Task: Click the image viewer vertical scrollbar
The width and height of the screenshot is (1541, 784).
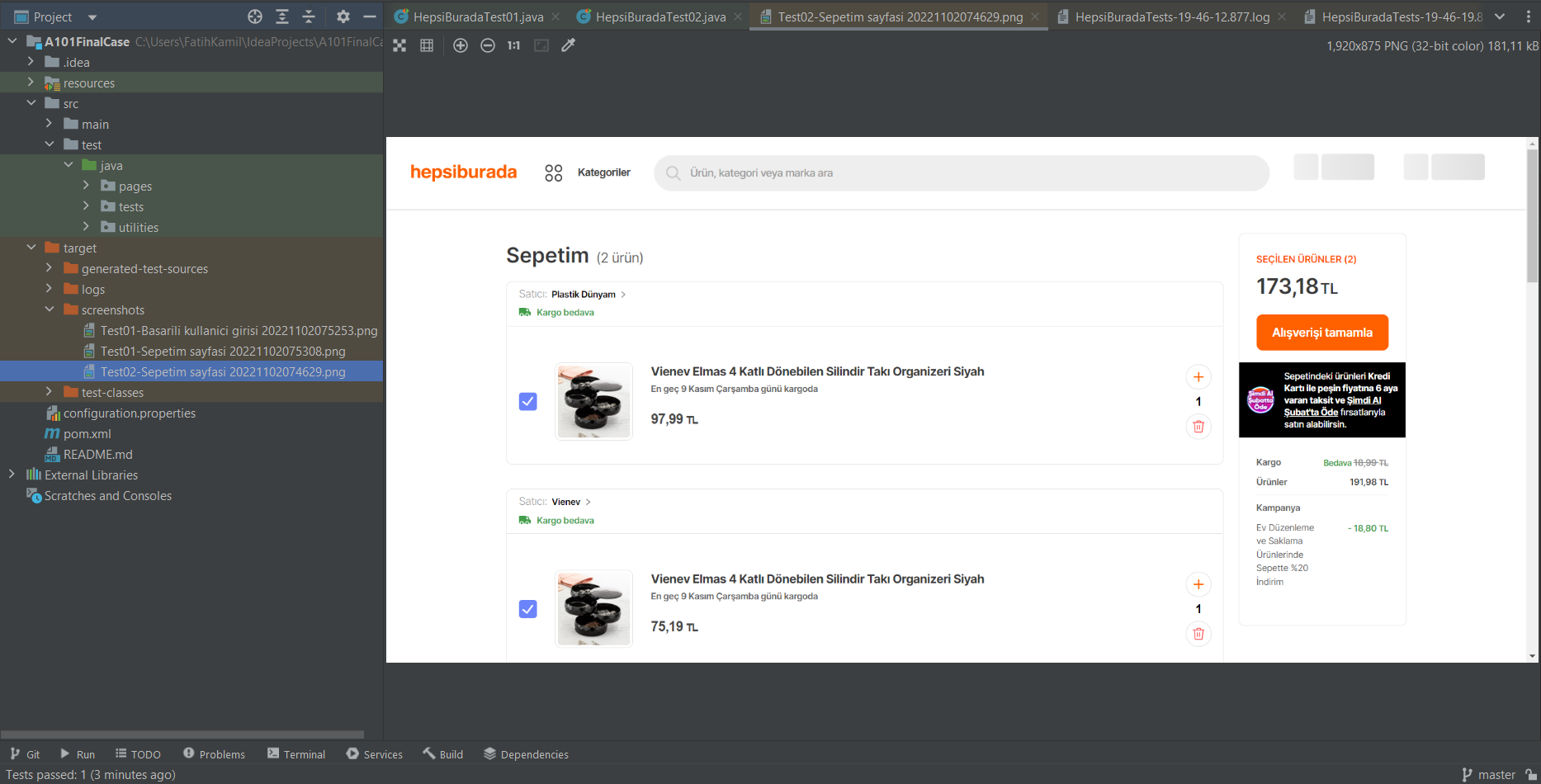Action: tap(1532, 216)
